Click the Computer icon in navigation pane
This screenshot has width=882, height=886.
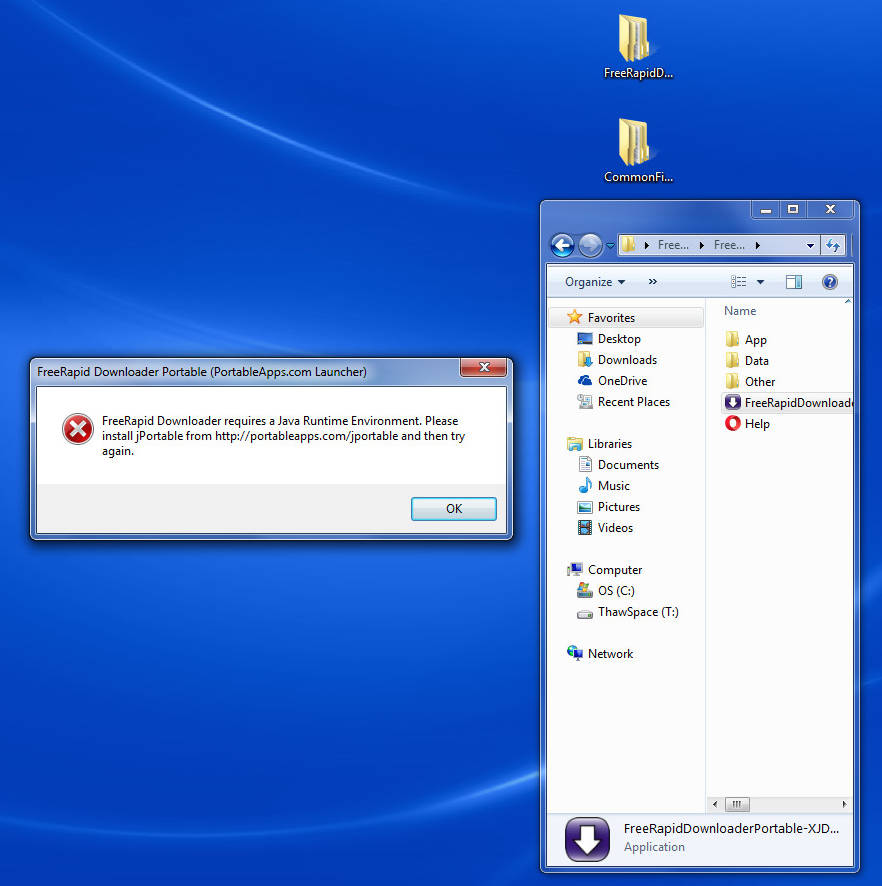pyautogui.click(x=575, y=570)
